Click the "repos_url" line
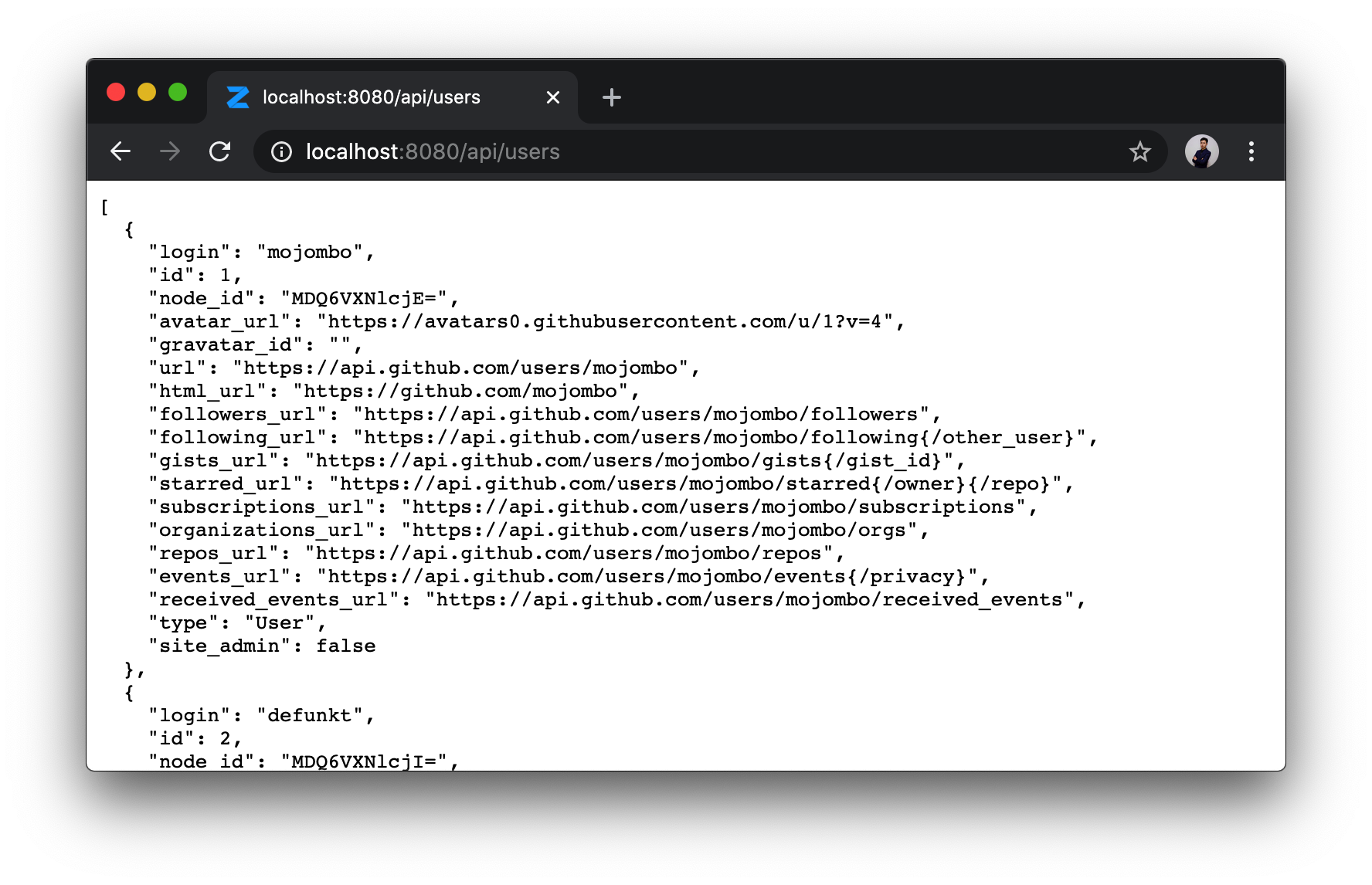This screenshot has width=1372, height=885. tap(497, 554)
